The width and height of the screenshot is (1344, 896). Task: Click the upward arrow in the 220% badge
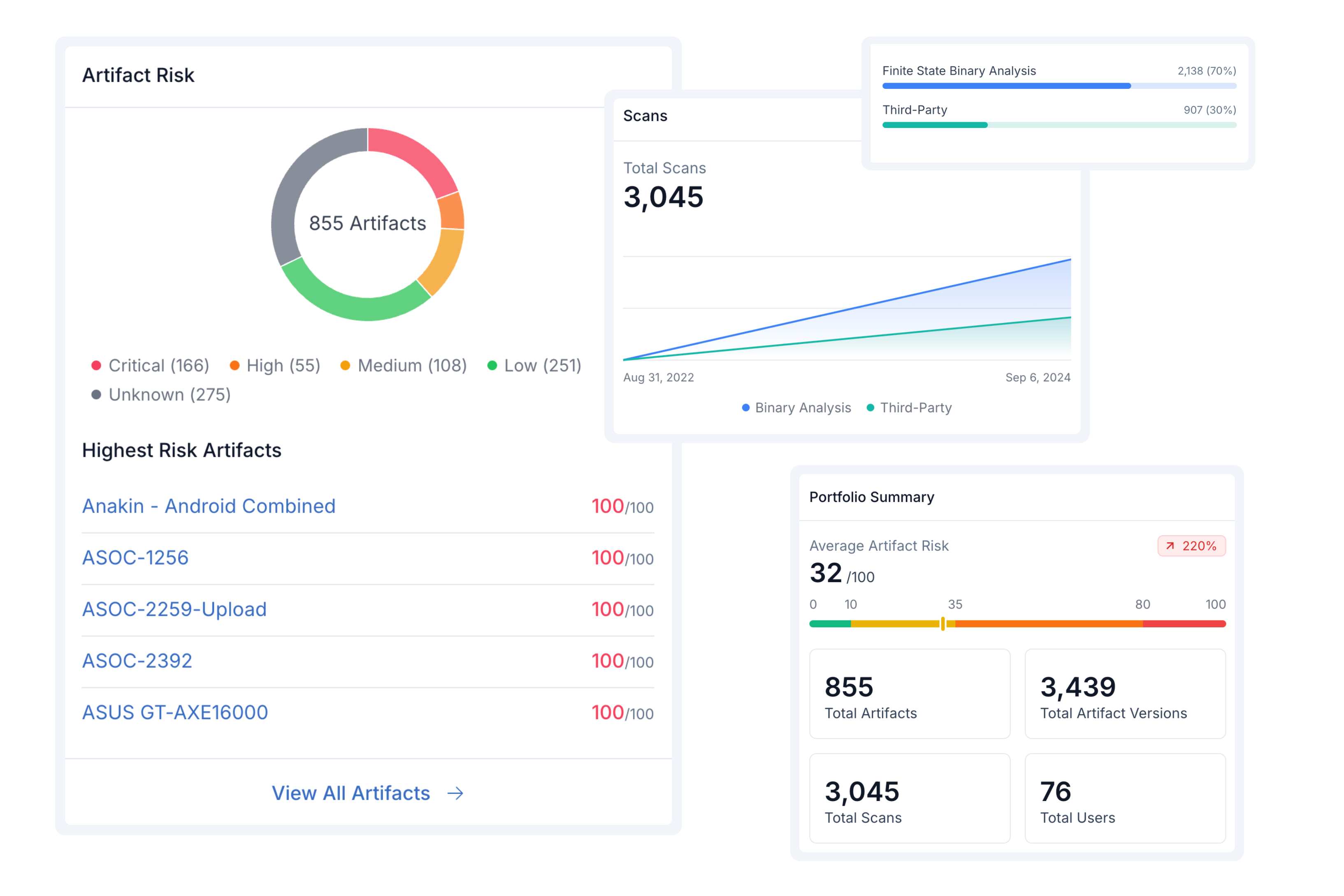pyautogui.click(x=1170, y=546)
